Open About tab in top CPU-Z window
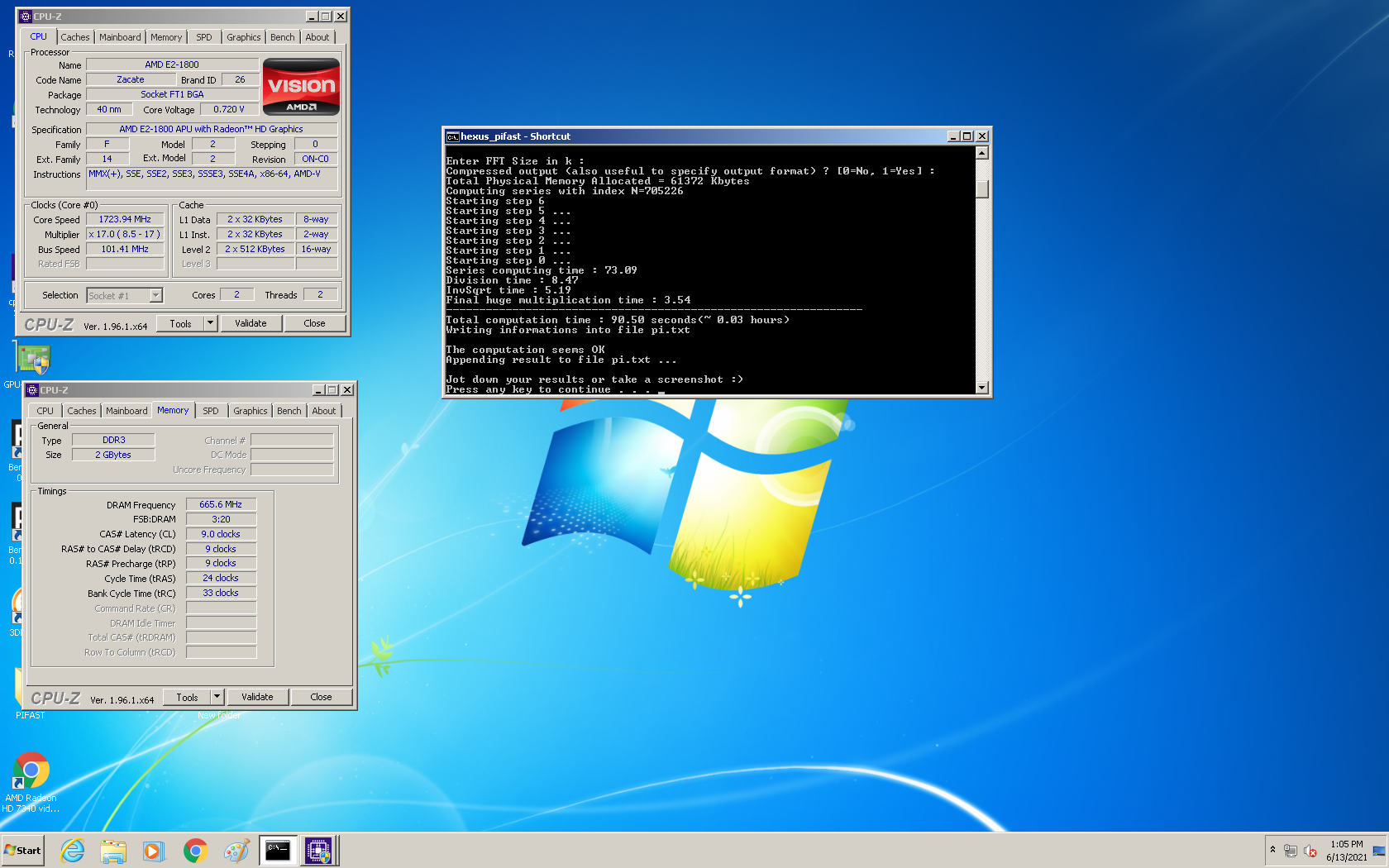 317,37
